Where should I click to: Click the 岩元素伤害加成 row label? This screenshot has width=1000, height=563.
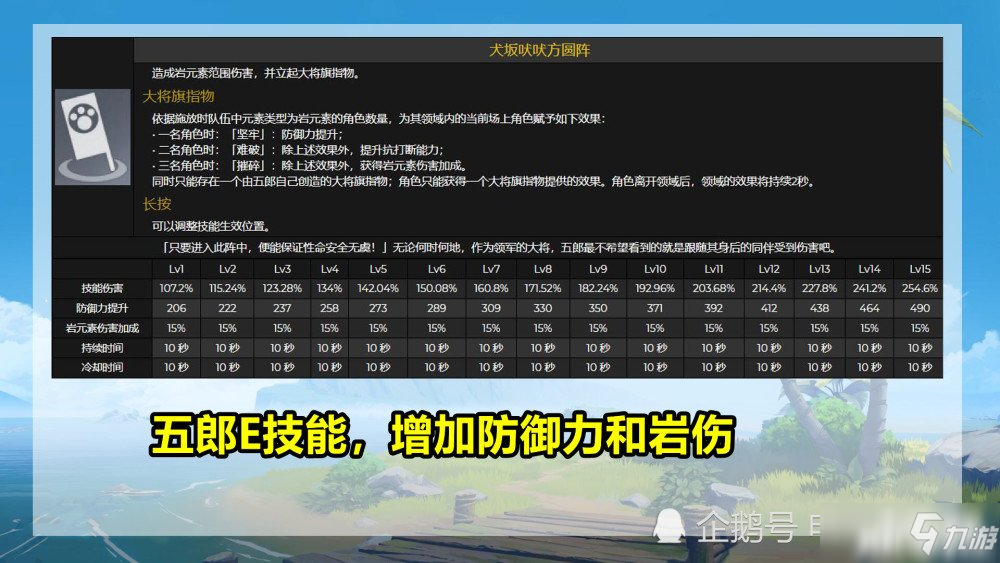pos(102,328)
